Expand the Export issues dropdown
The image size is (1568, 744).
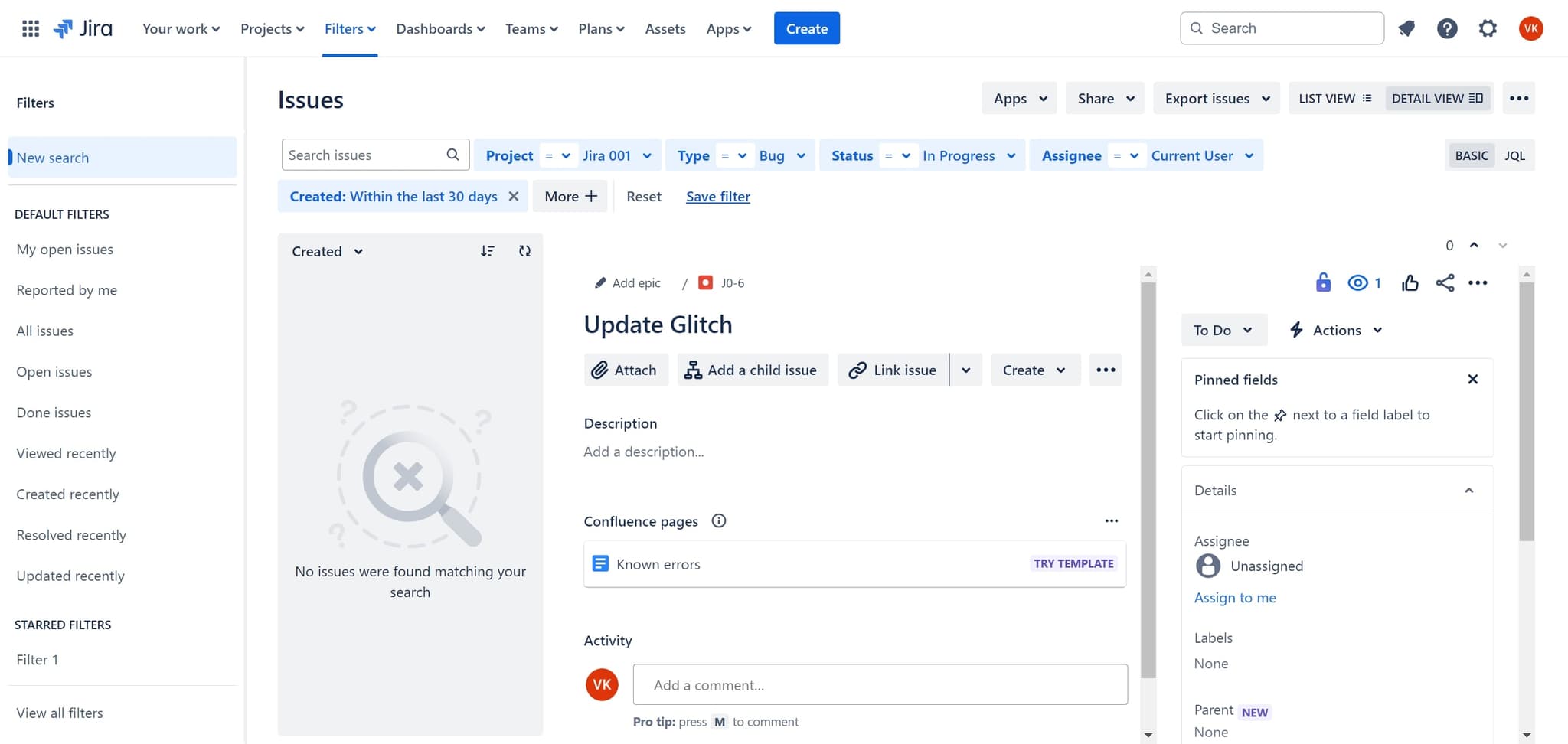tap(1217, 99)
